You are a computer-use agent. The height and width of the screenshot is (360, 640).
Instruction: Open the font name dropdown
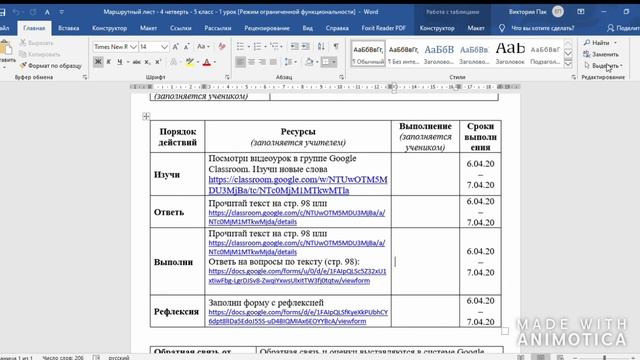[133, 47]
